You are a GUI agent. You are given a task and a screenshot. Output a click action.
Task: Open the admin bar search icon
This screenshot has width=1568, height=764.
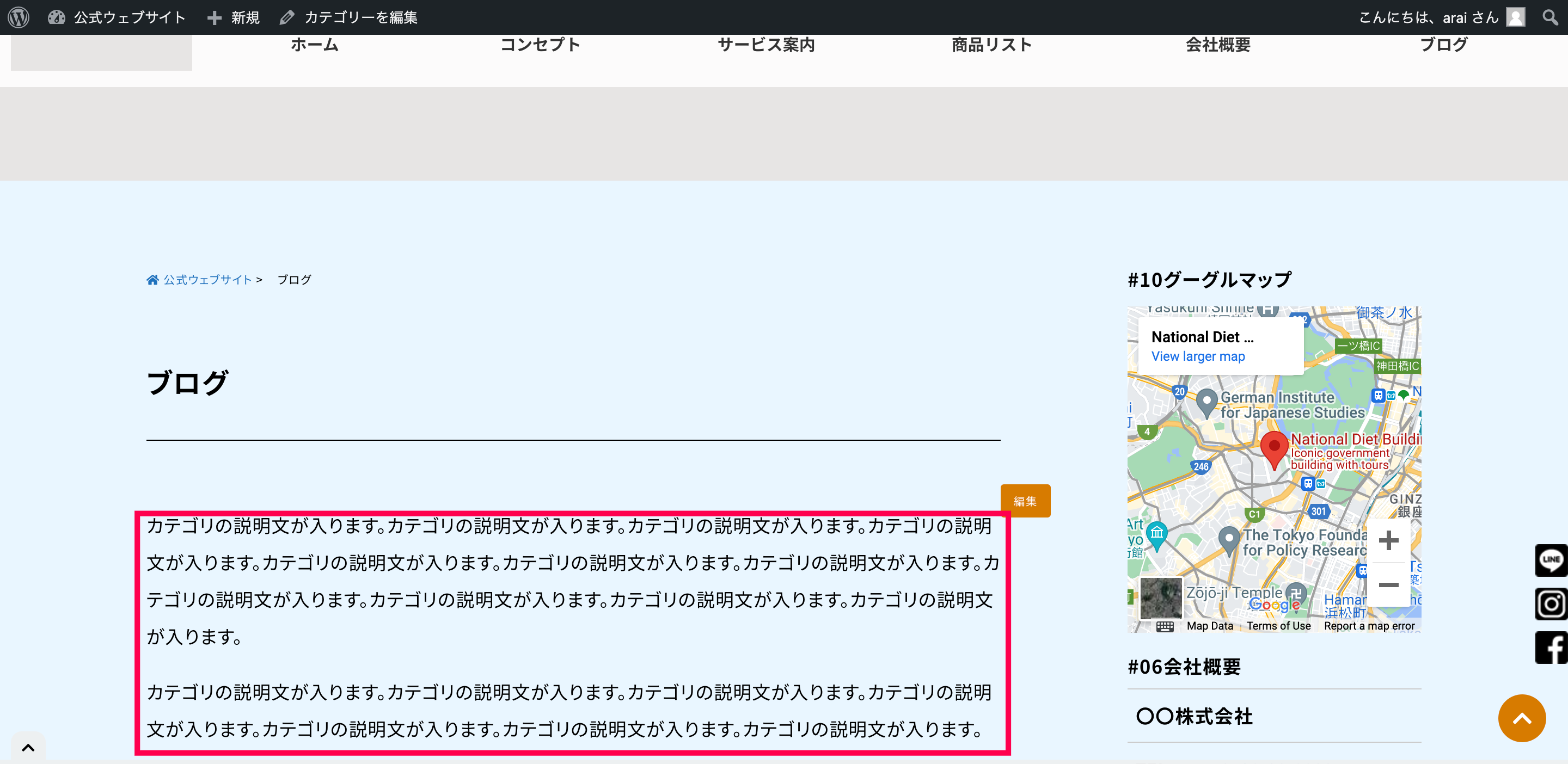[1551, 17]
